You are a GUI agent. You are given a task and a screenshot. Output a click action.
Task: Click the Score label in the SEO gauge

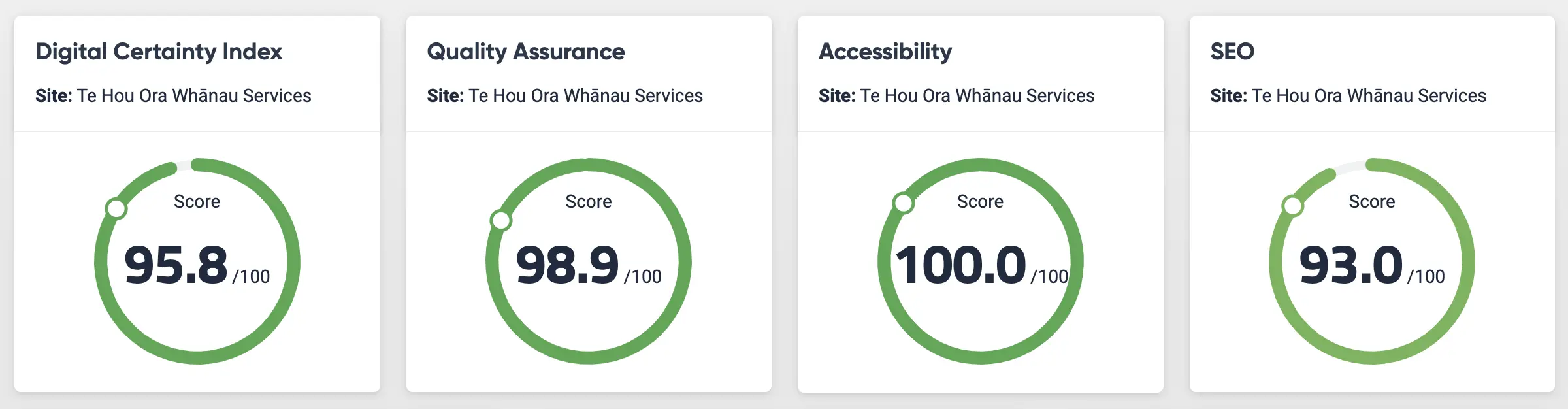(1371, 201)
